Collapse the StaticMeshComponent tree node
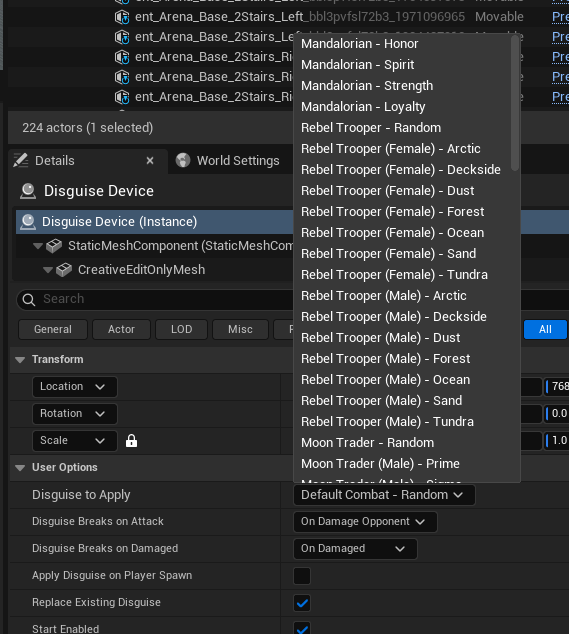 [x=38, y=246]
